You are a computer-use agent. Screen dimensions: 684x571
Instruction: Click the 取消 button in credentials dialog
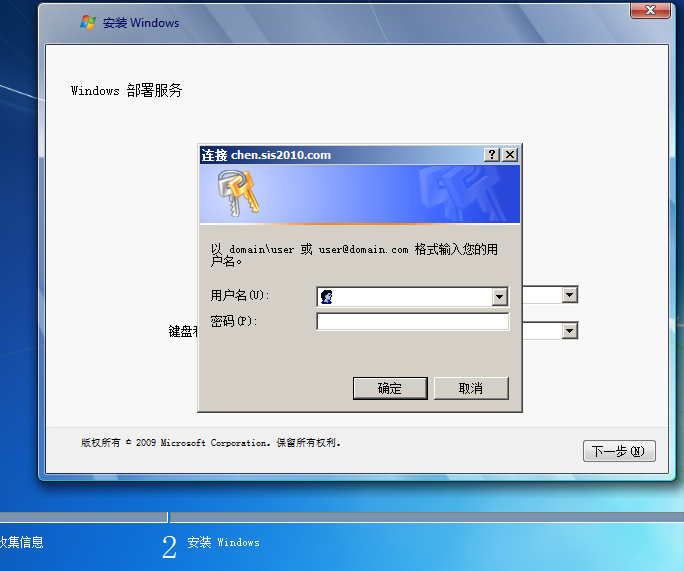click(471, 388)
